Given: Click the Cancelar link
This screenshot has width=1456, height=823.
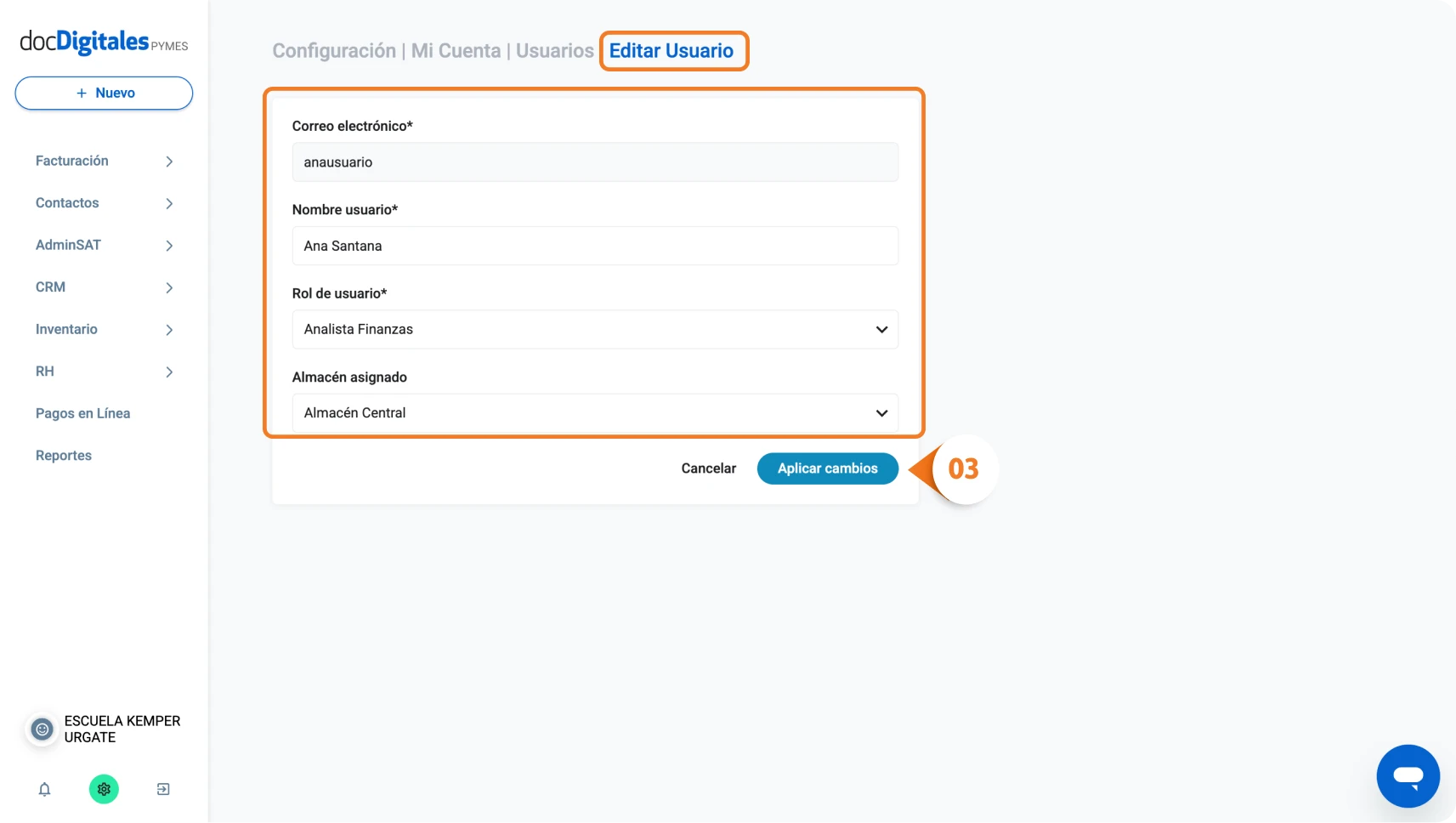Looking at the screenshot, I should (x=708, y=468).
